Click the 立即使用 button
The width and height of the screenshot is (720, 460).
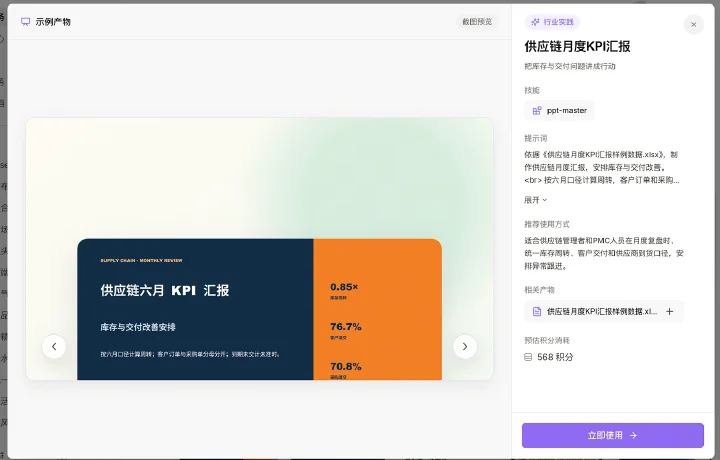click(x=613, y=435)
